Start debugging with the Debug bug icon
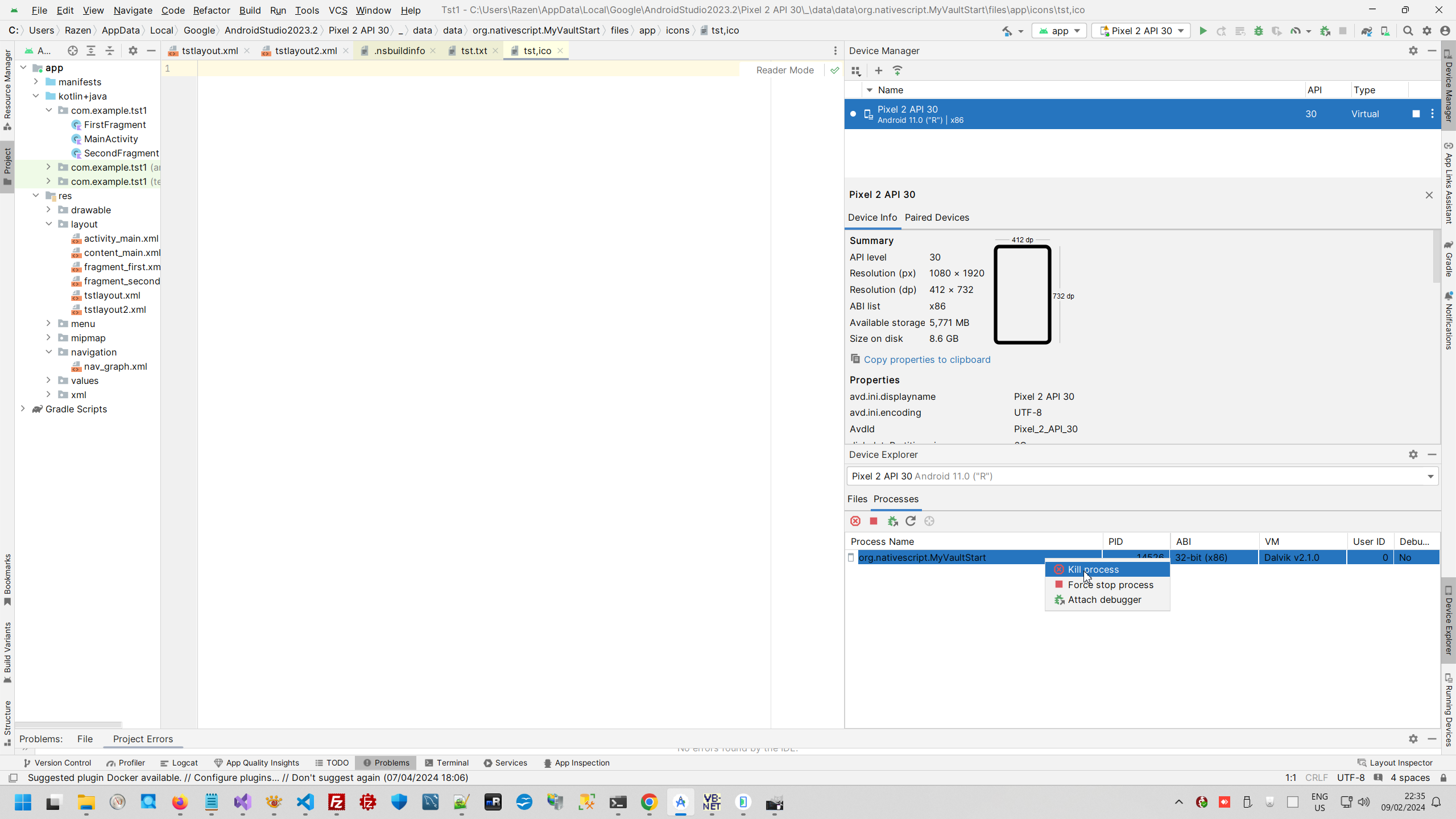The height and width of the screenshot is (819, 1456). pyautogui.click(x=1259, y=31)
